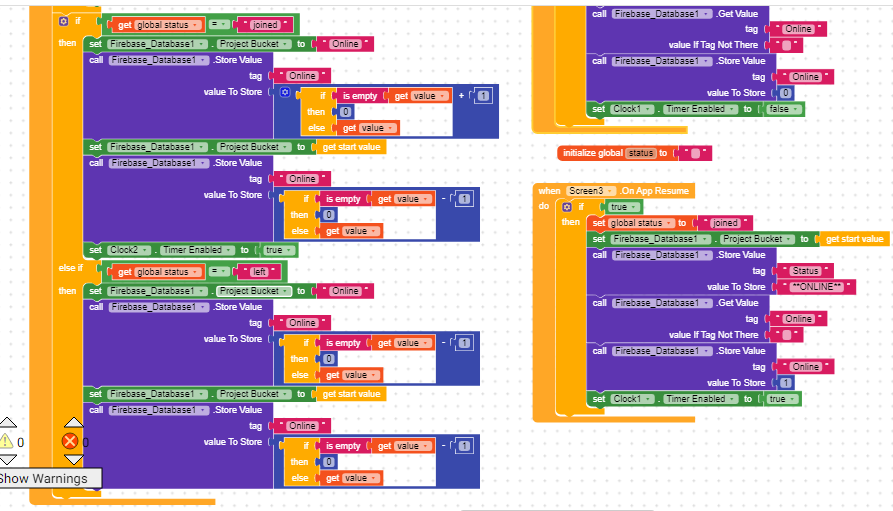Go to next error with down arrow
The image size is (893, 511).
tap(73, 460)
